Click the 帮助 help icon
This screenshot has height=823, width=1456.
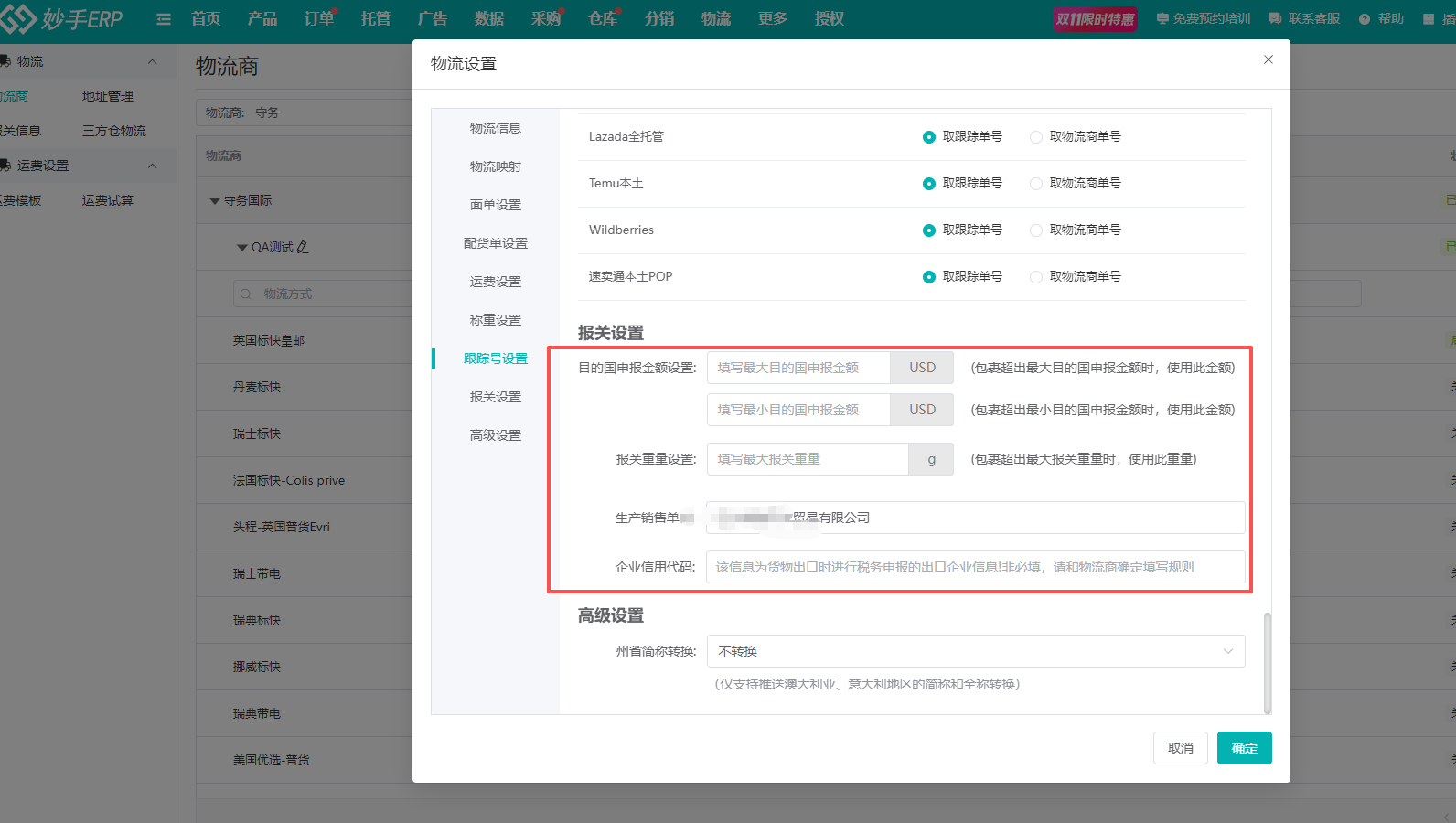1365,19
